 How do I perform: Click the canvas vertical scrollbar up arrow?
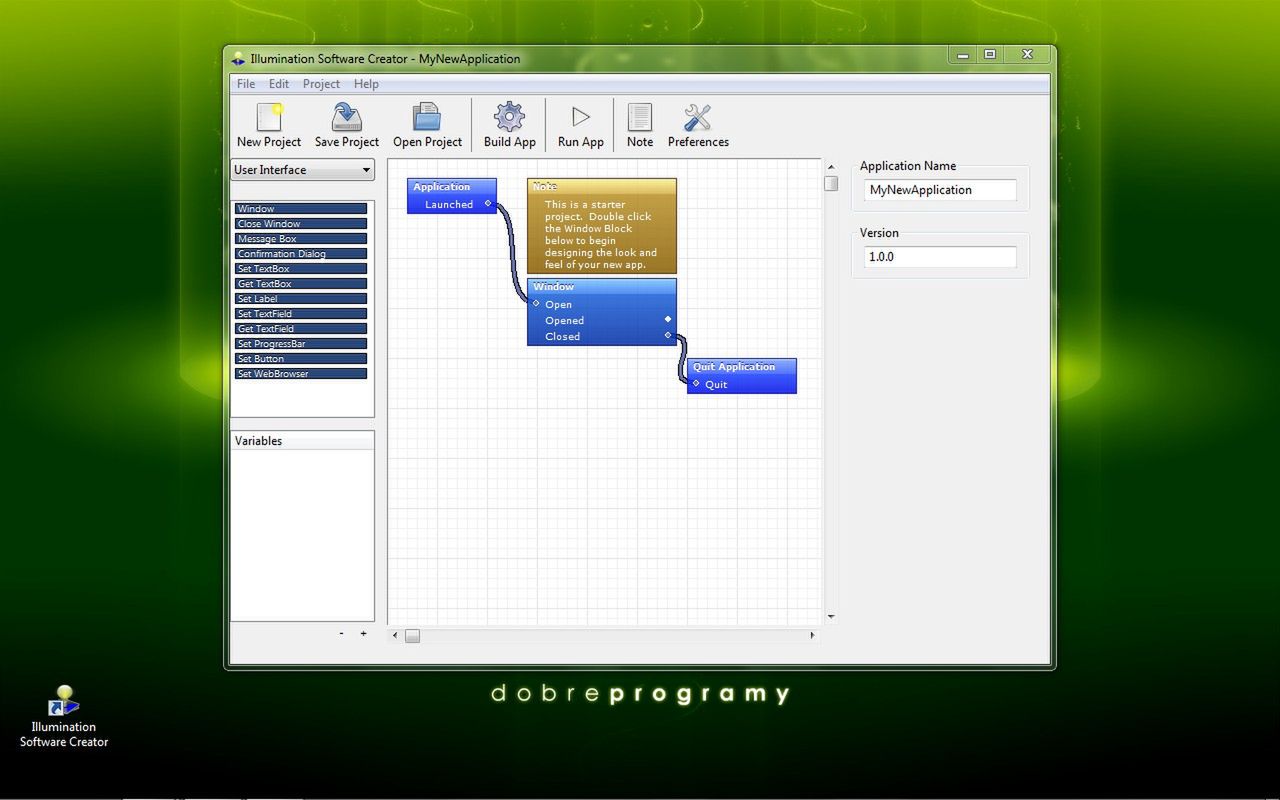[x=831, y=166]
